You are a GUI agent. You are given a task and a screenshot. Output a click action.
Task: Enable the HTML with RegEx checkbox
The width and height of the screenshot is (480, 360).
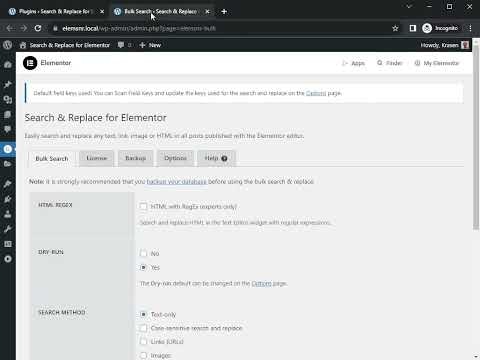click(x=143, y=206)
